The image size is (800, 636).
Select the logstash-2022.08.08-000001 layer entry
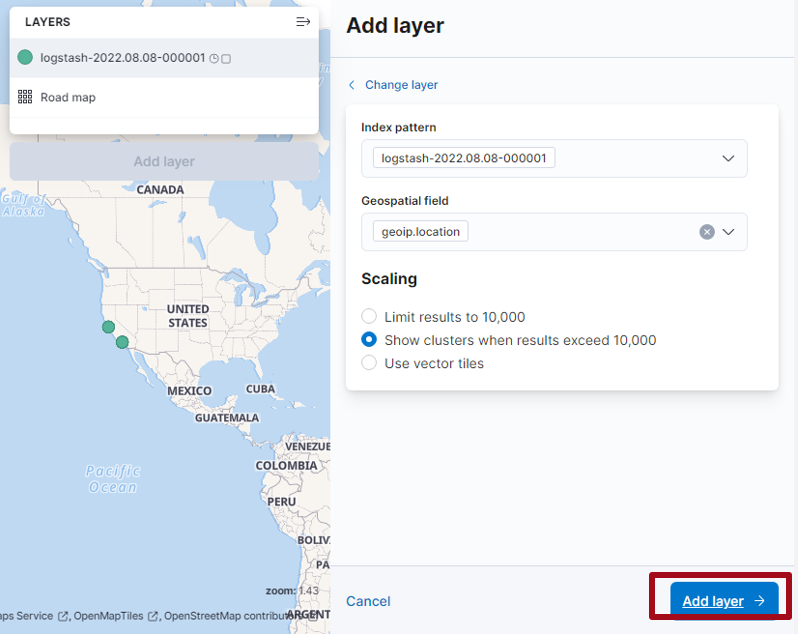click(122, 58)
